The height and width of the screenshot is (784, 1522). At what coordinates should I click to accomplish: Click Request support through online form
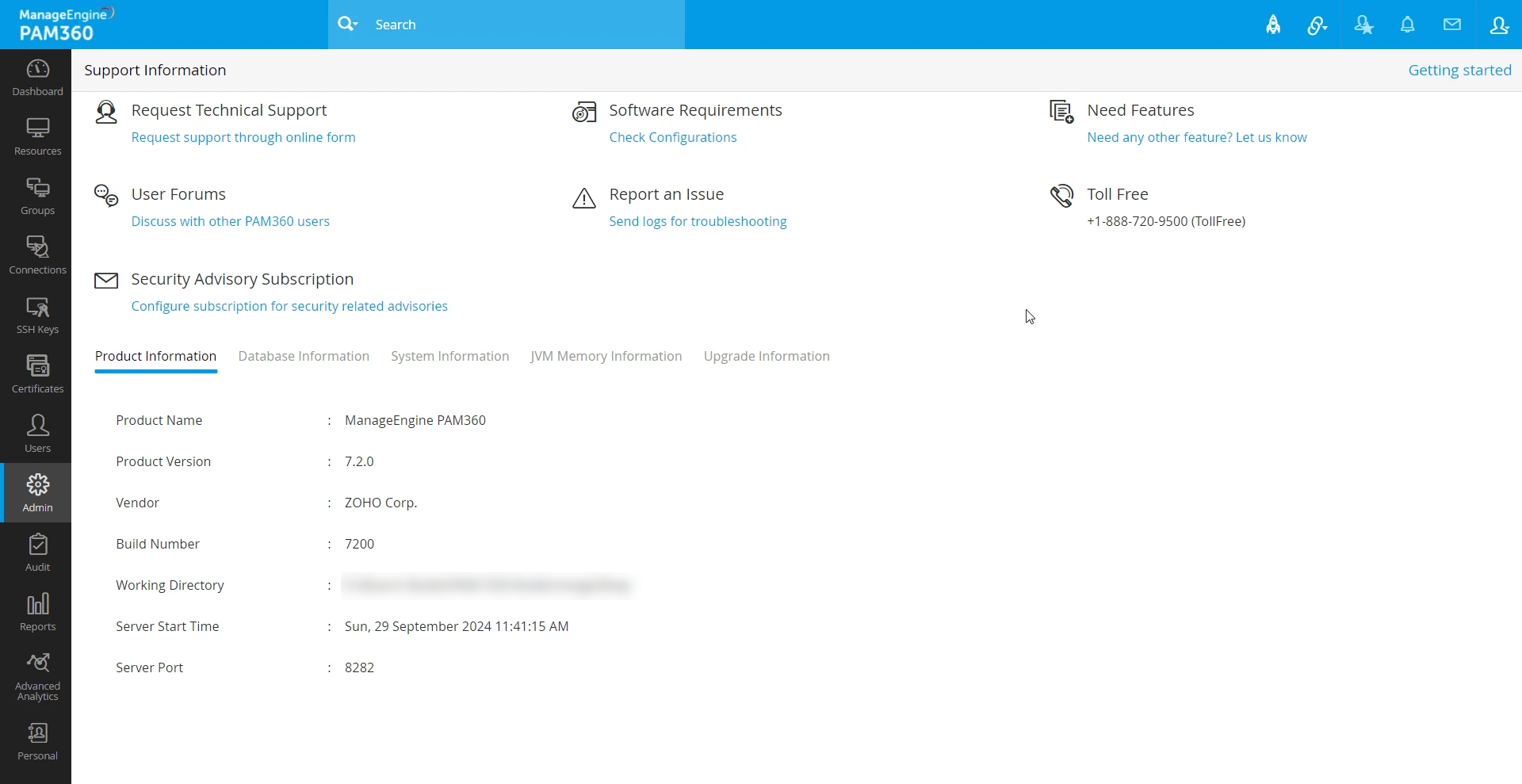point(243,138)
